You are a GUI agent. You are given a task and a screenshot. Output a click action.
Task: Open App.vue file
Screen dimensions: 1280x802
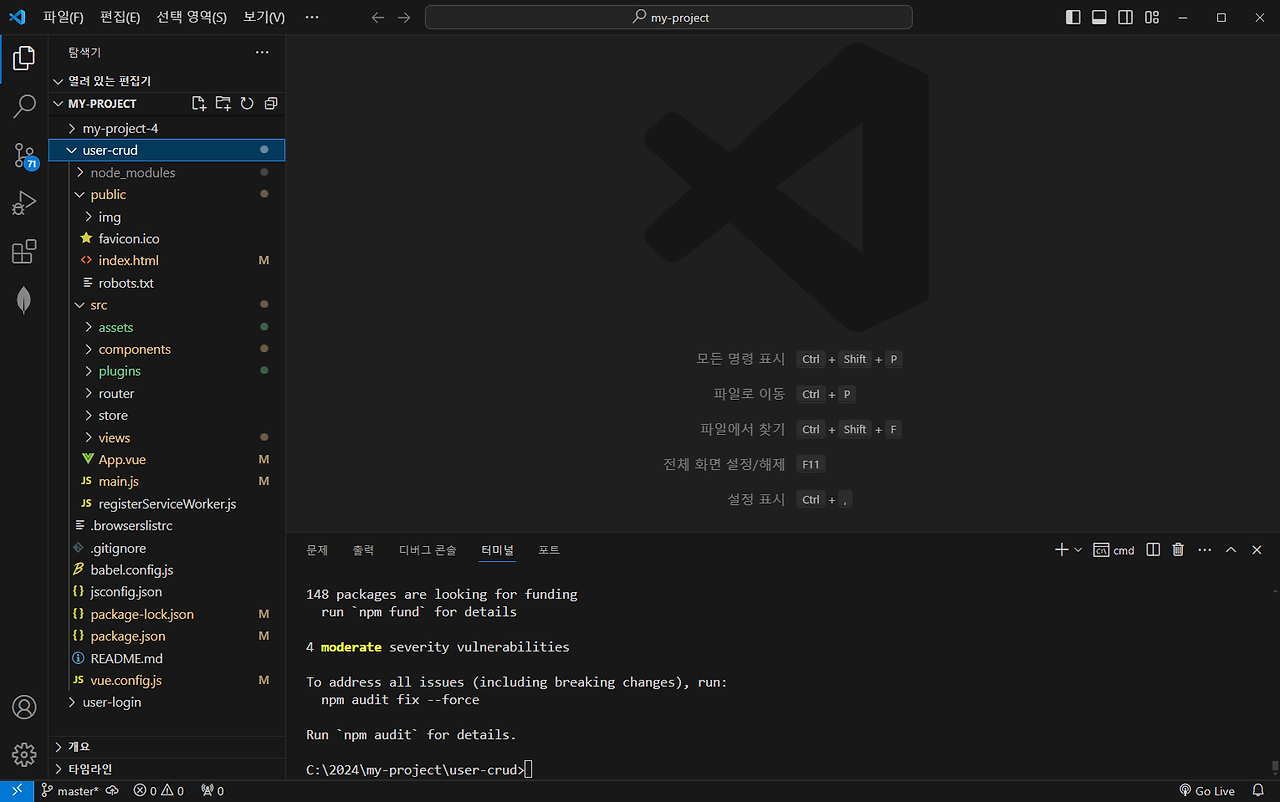167,459
